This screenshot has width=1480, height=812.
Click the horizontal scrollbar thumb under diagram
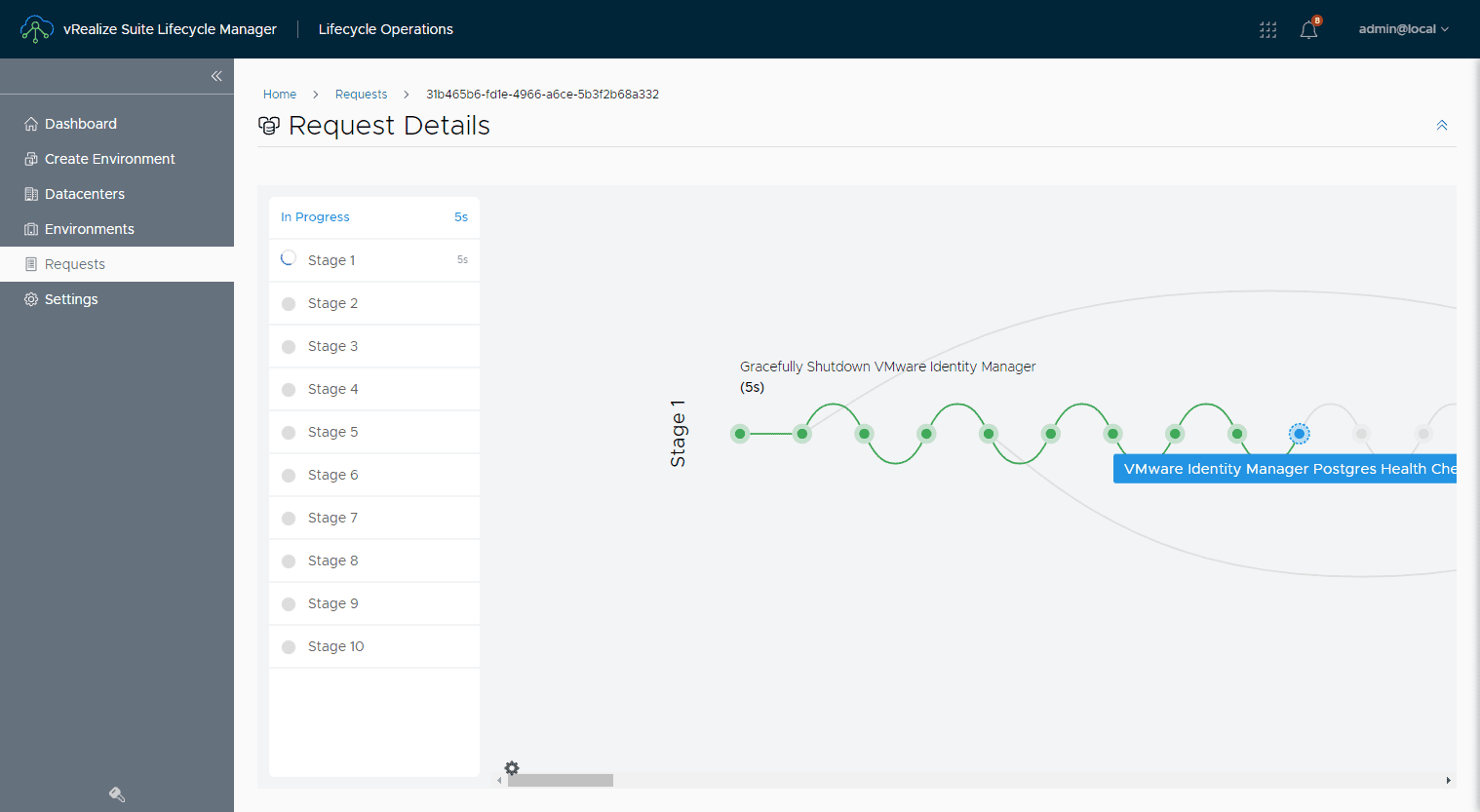pyautogui.click(x=561, y=780)
